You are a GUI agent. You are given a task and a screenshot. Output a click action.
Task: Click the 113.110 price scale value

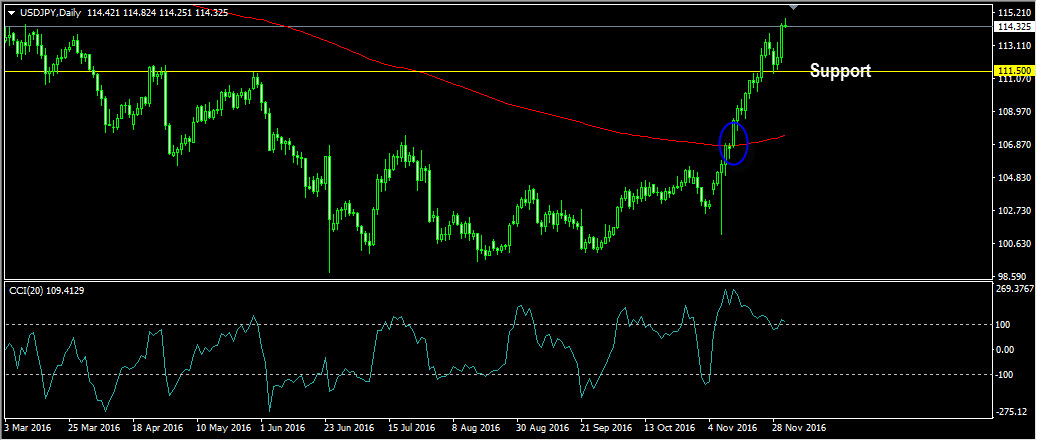coord(1015,46)
